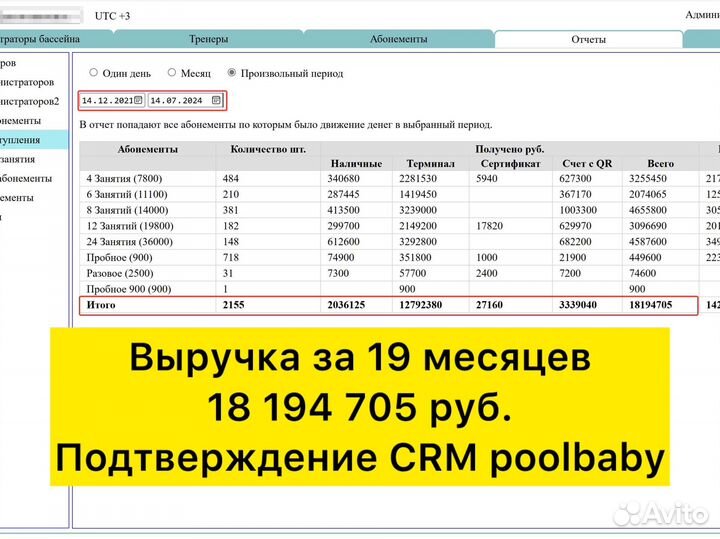This screenshot has width=720, height=539.
Task: Click terminal total 12792380
Action: click(x=421, y=305)
